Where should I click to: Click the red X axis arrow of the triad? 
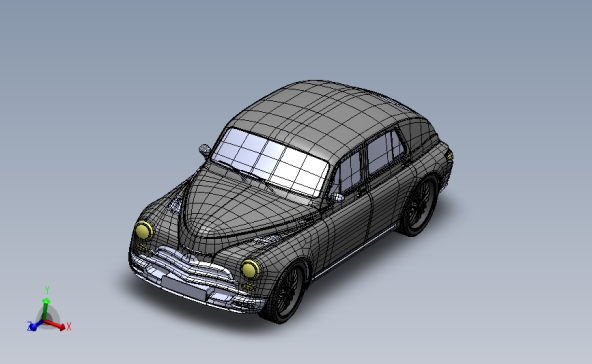click(x=55, y=325)
